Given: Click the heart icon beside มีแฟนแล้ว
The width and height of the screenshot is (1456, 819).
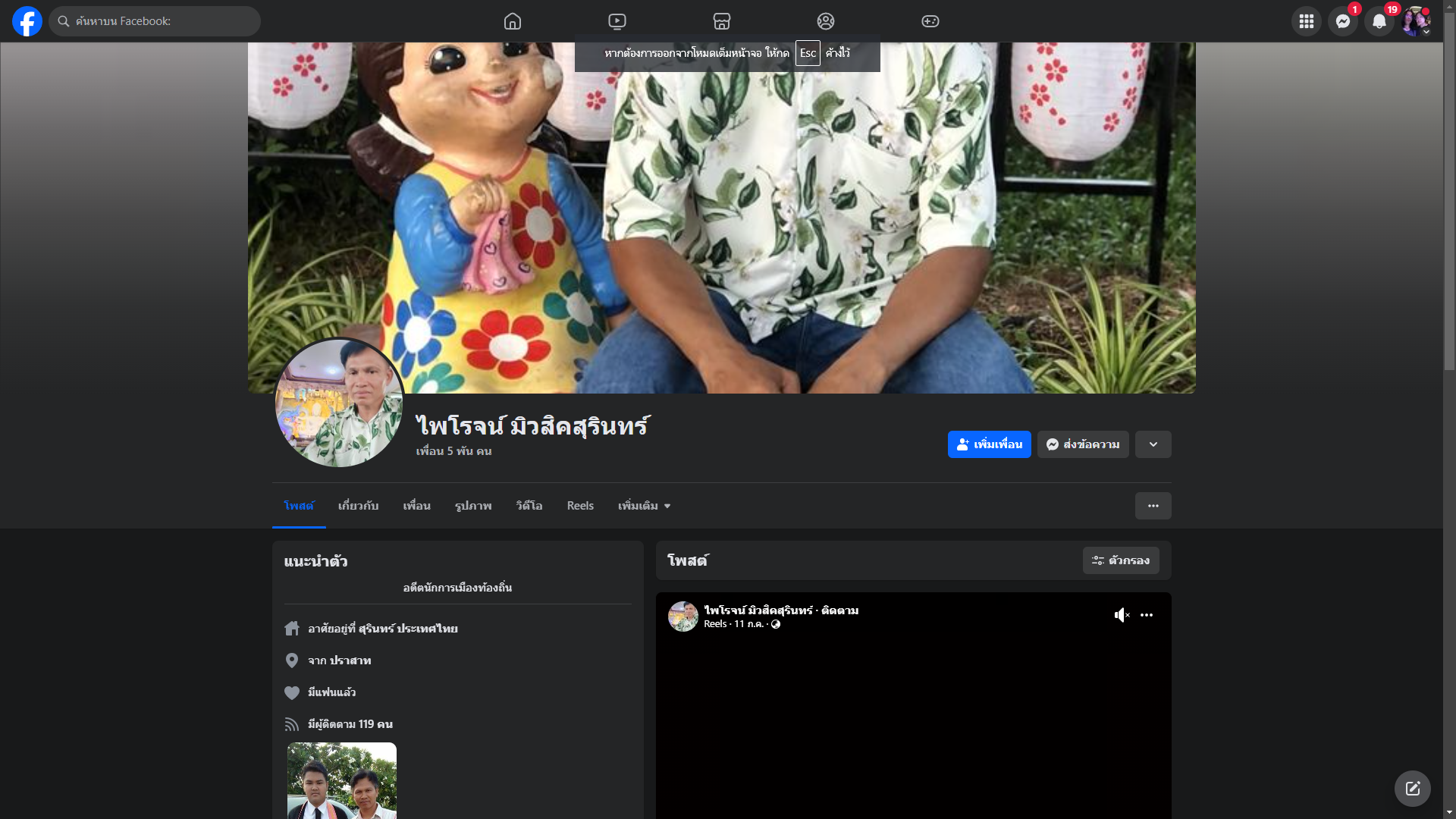Looking at the screenshot, I should pyautogui.click(x=292, y=692).
